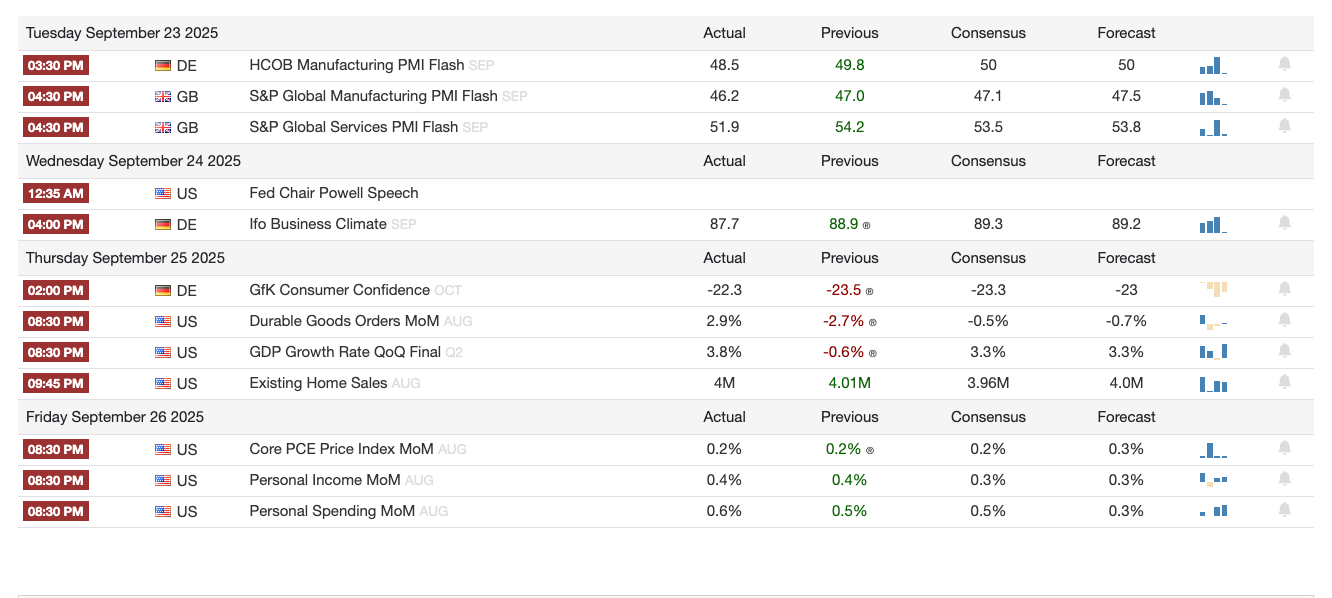The image size is (1332, 598).
Task: Click the 47.1 consensus value
Action: [x=988, y=96]
